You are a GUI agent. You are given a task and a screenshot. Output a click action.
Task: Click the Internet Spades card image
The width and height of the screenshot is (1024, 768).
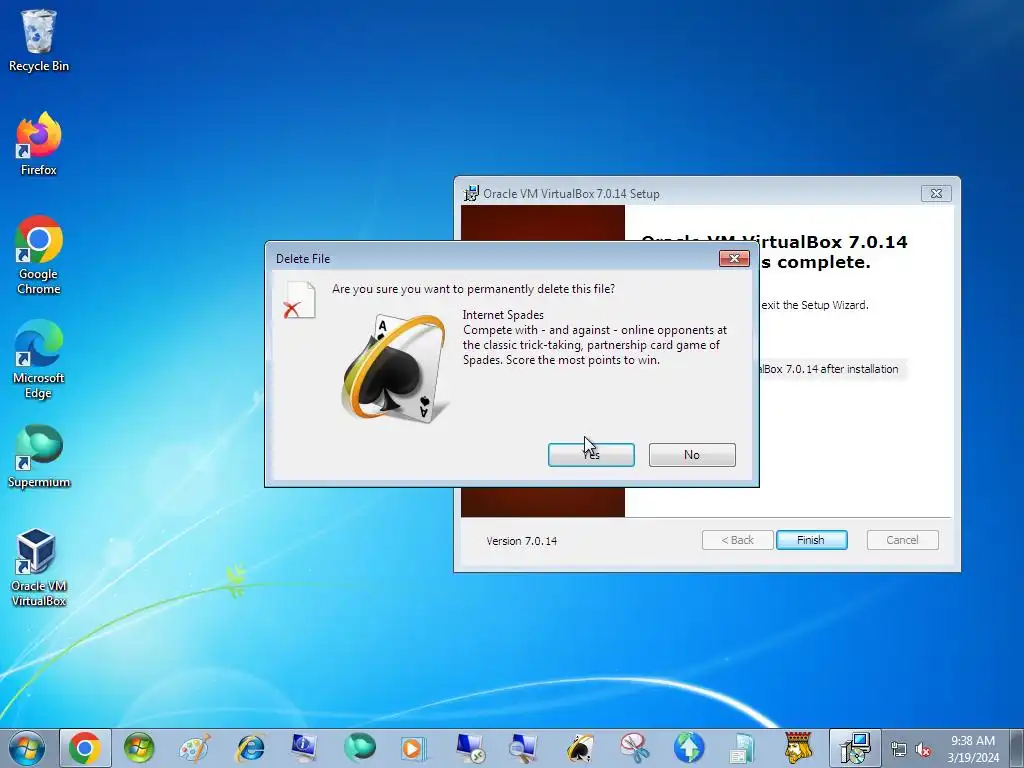tap(395, 368)
